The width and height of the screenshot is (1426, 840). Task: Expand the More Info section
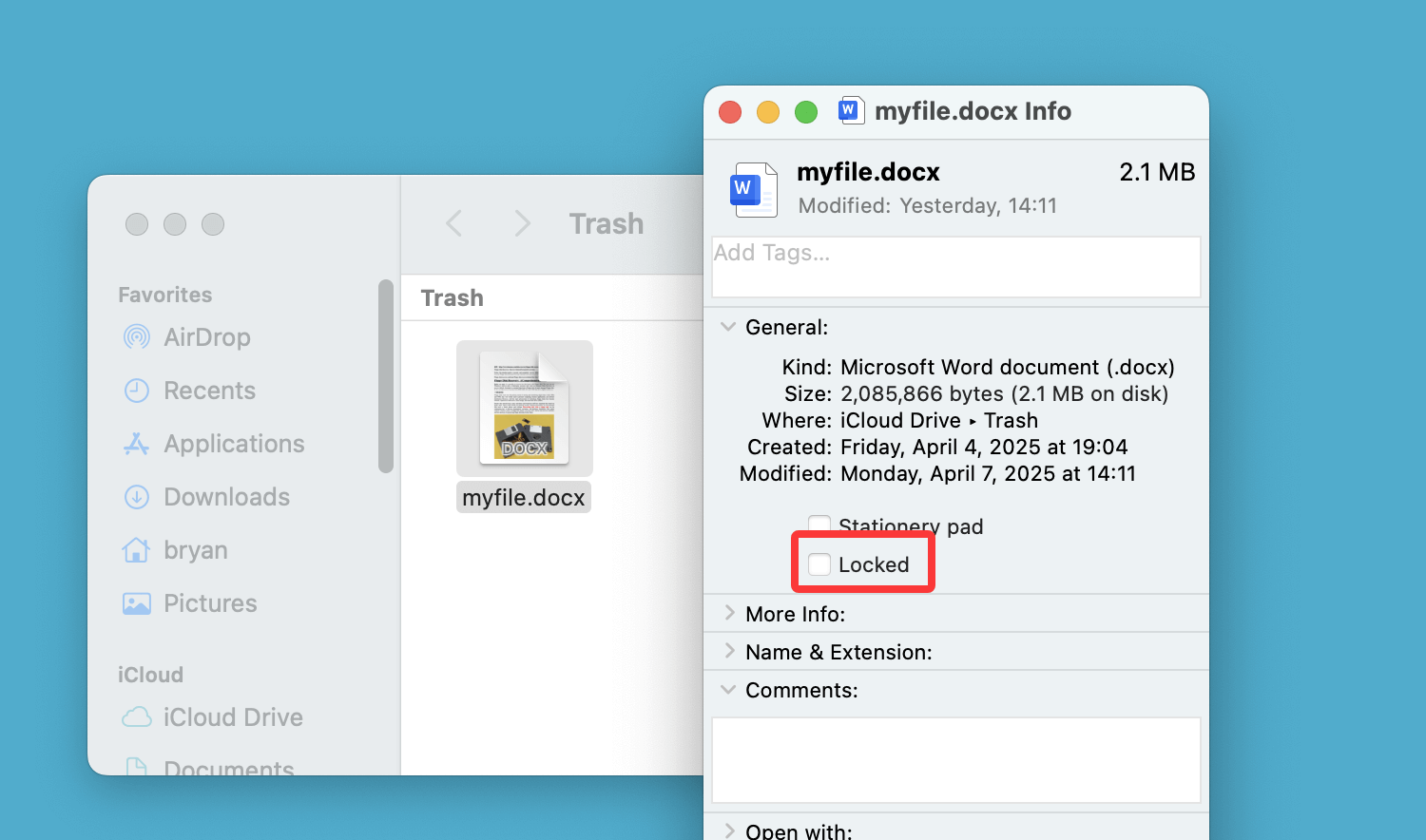click(x=729, y=614)
